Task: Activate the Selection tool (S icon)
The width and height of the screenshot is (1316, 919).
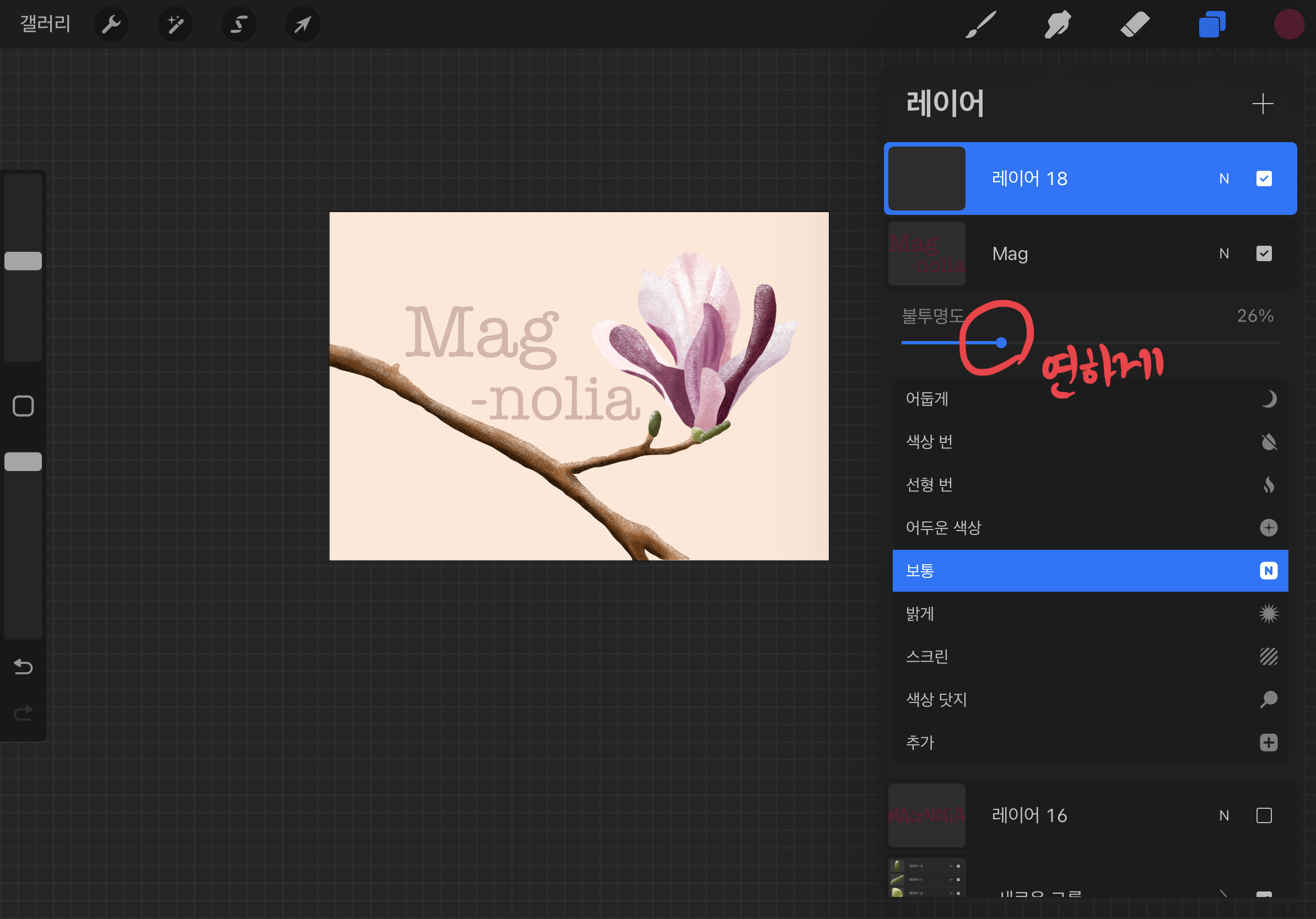Action: pos(239,25)
